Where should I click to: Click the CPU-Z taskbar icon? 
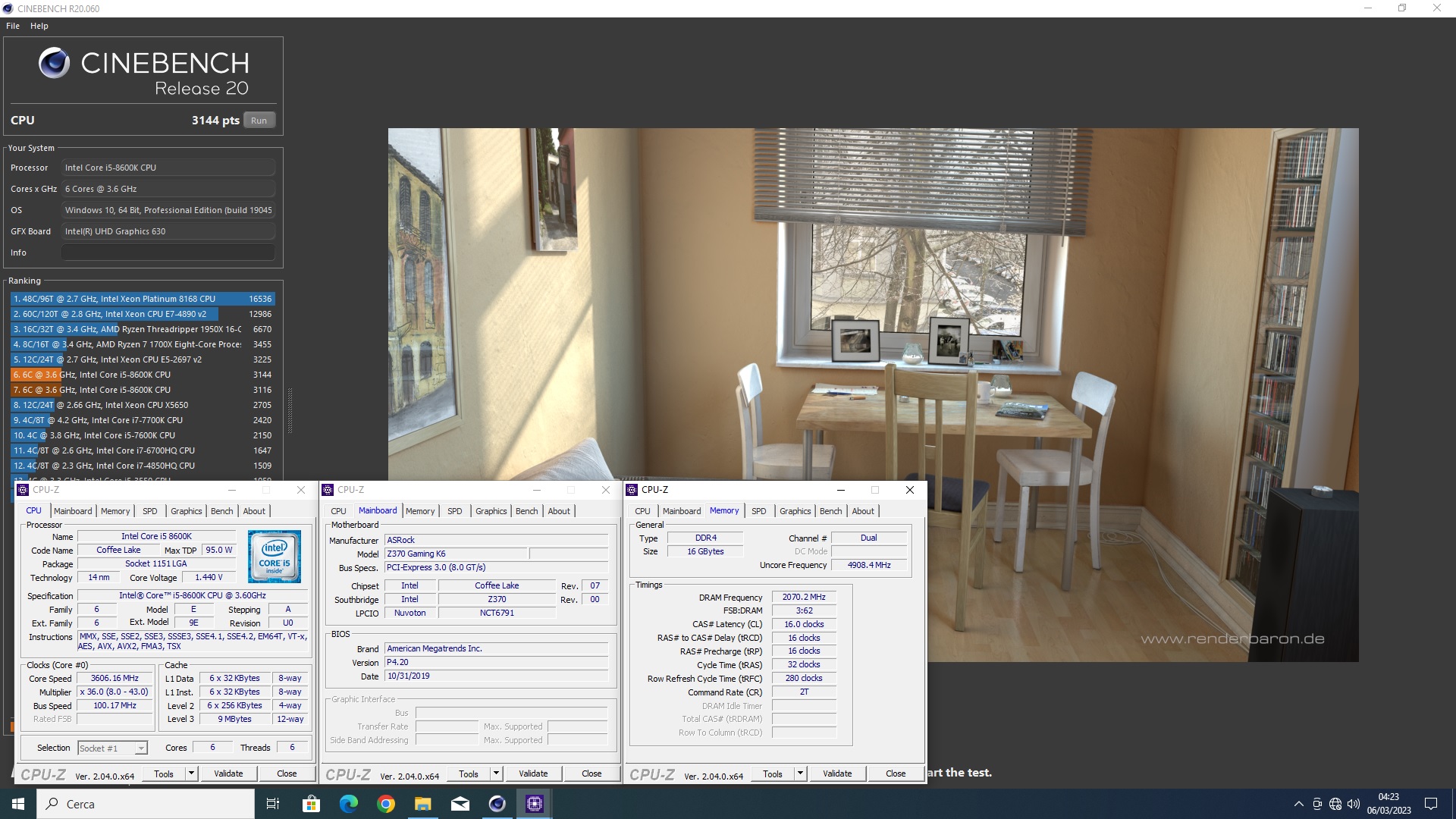535,804
